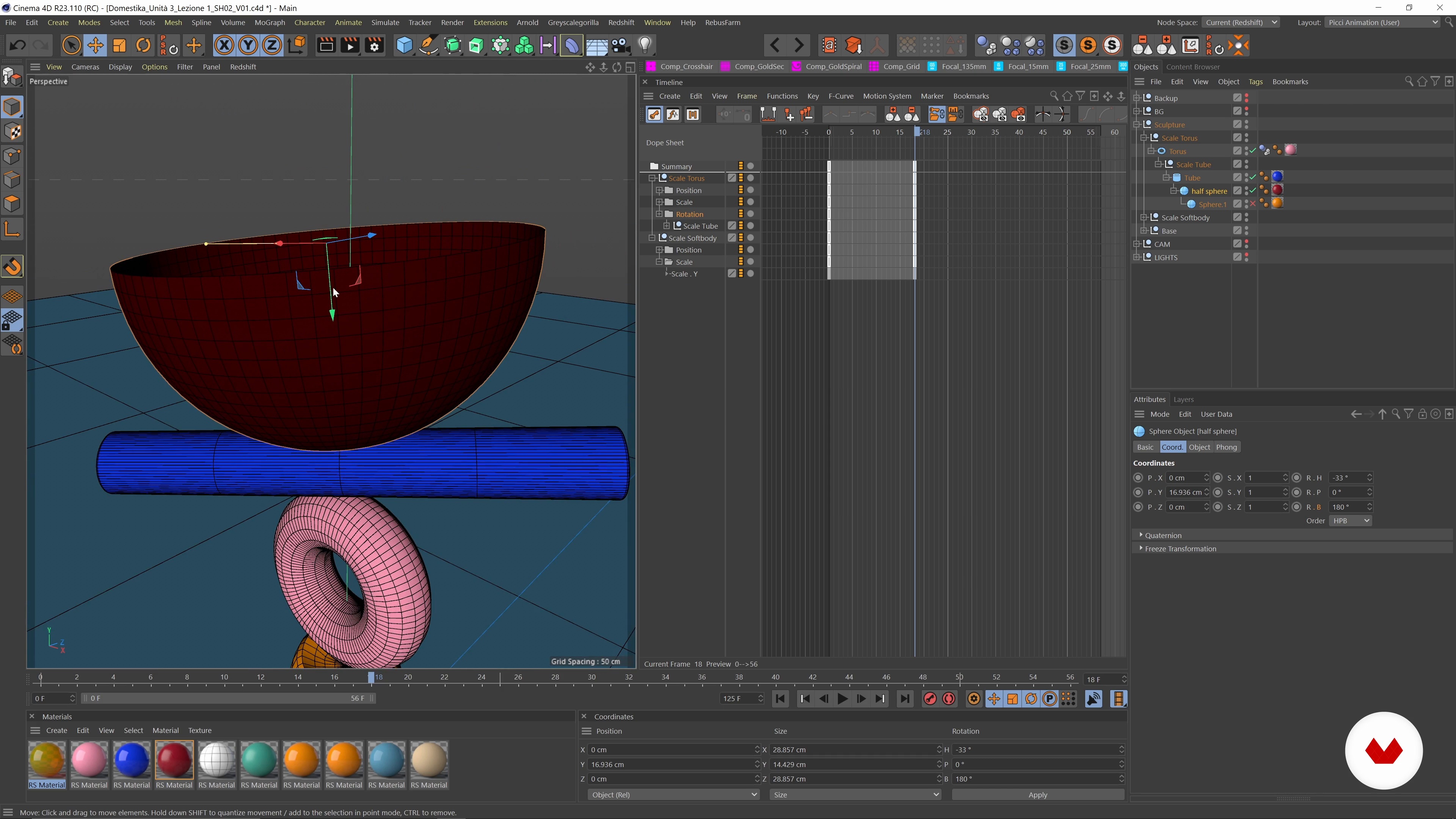
Task: Open the Cameras viewport menu
Action: pyautogui.click(x=85, y=67)
